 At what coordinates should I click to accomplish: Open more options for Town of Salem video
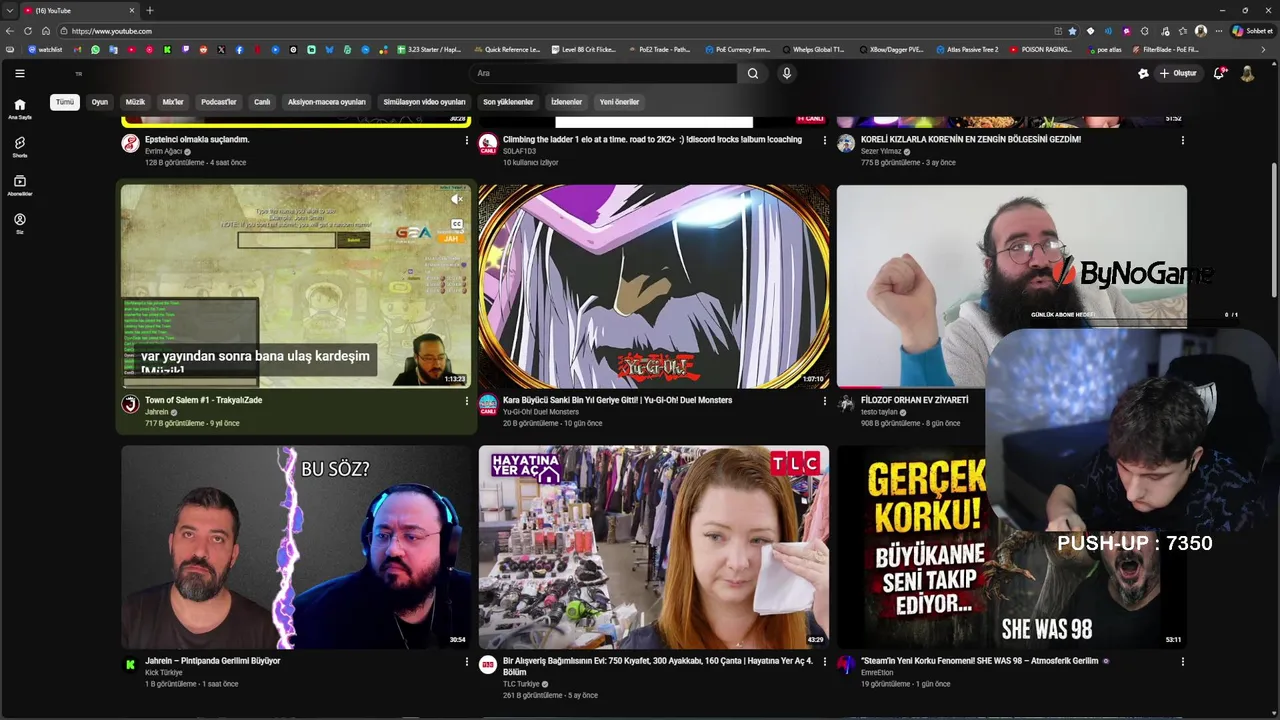click(x=466, y=401)
